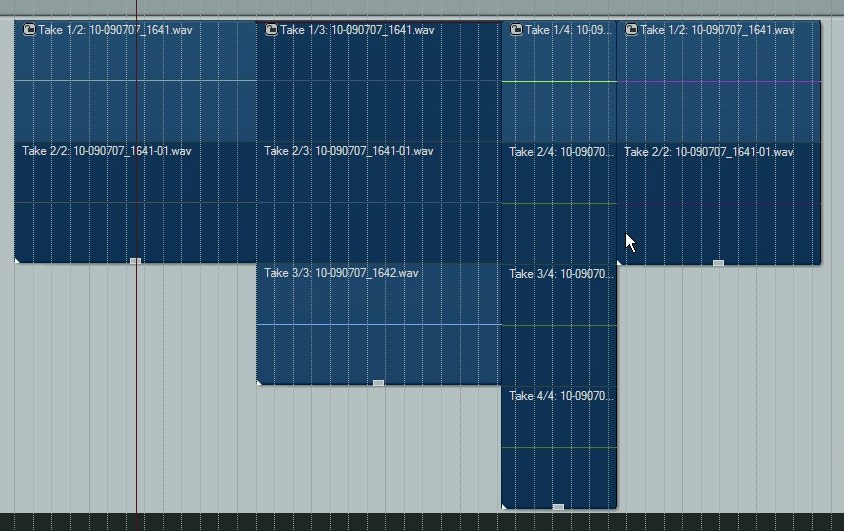Click the gray bottom handle below Take 4/4
The width and height of the screenshot is (844, 531).
558,507
